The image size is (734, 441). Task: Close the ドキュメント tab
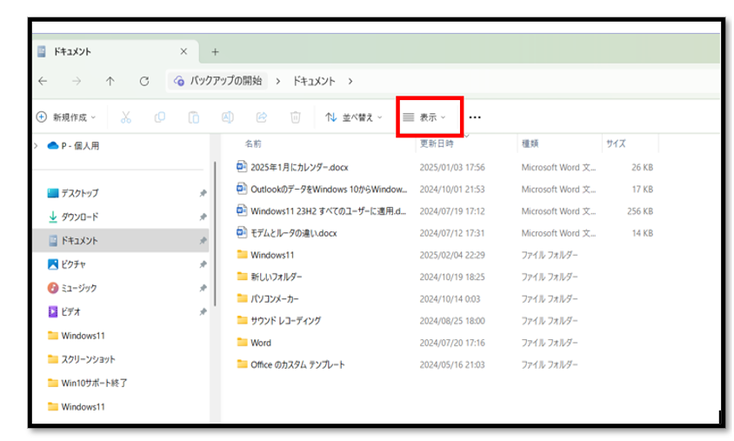coord(184,51)
